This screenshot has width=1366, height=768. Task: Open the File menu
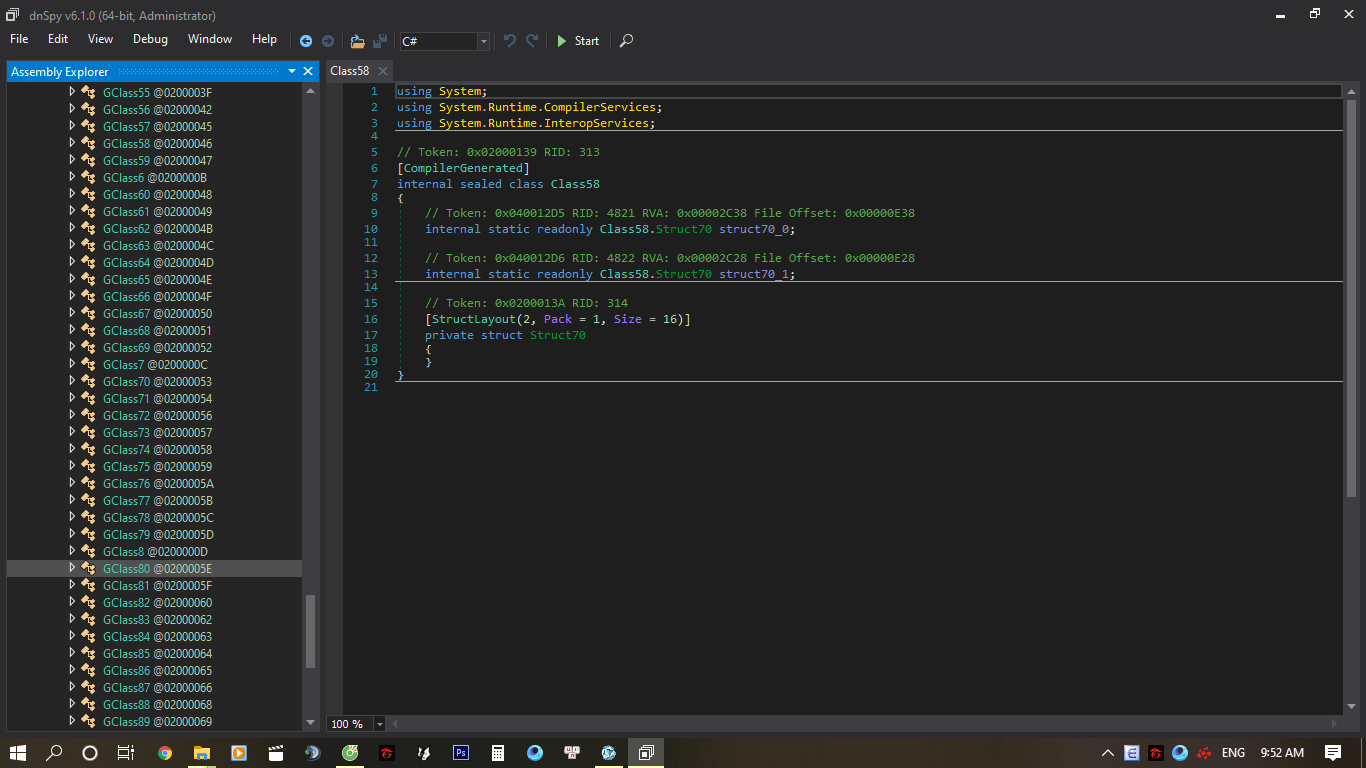coord(19,39)
